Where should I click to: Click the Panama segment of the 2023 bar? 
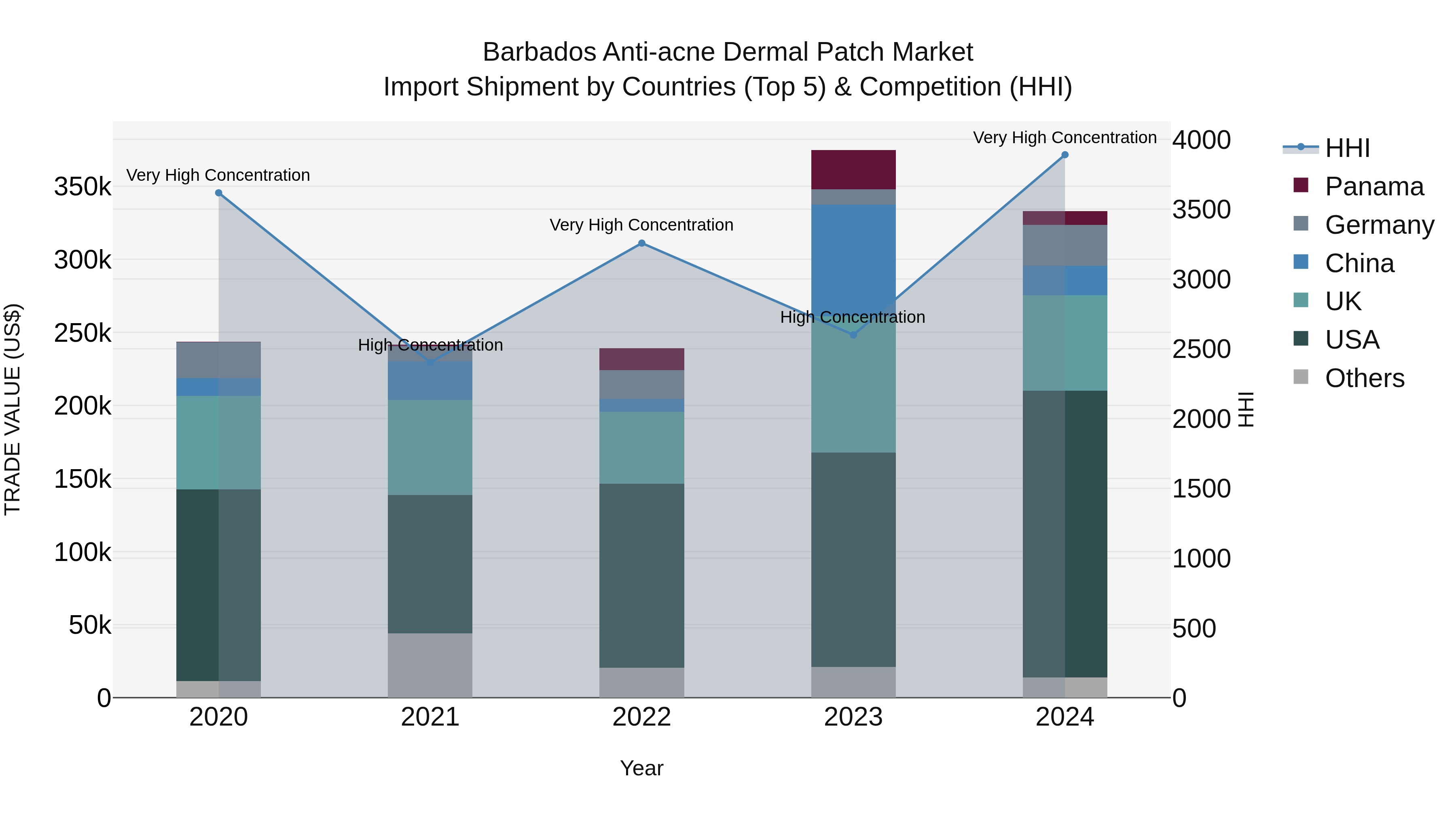point(853,169)
